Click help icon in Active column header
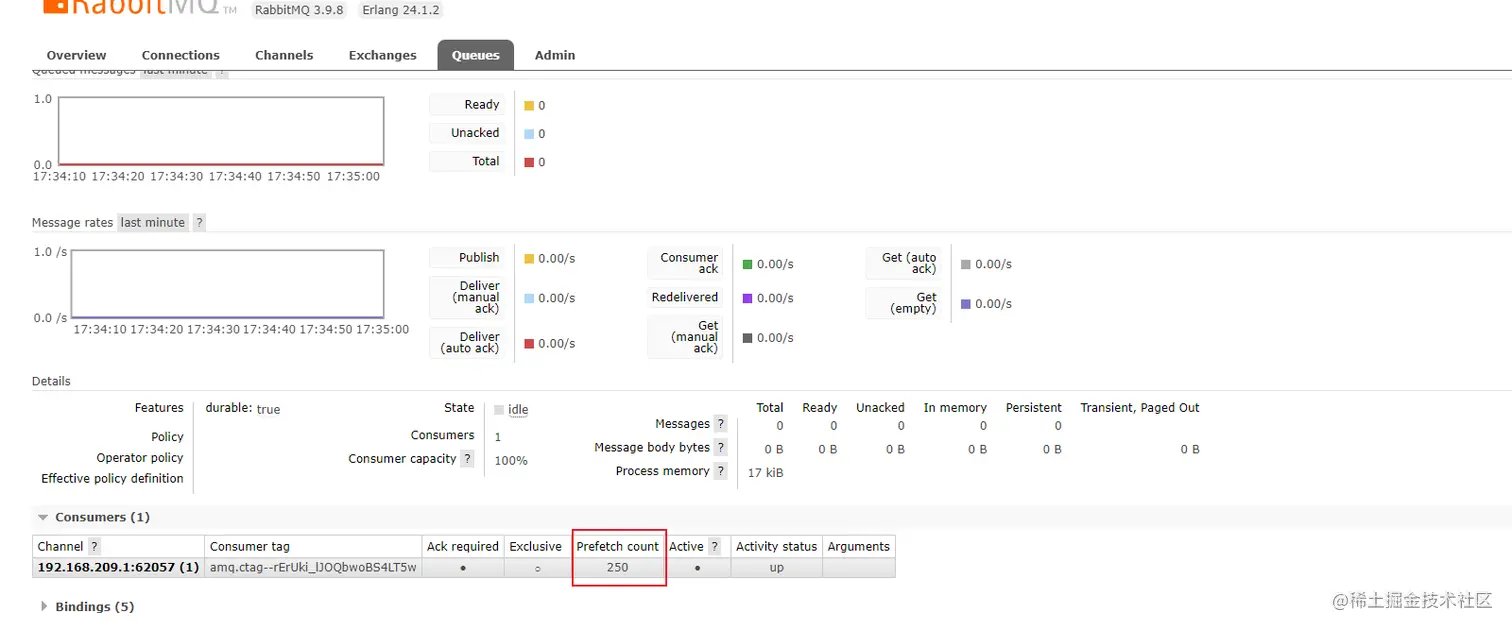The image size is (1512, 630). (715, 546)
